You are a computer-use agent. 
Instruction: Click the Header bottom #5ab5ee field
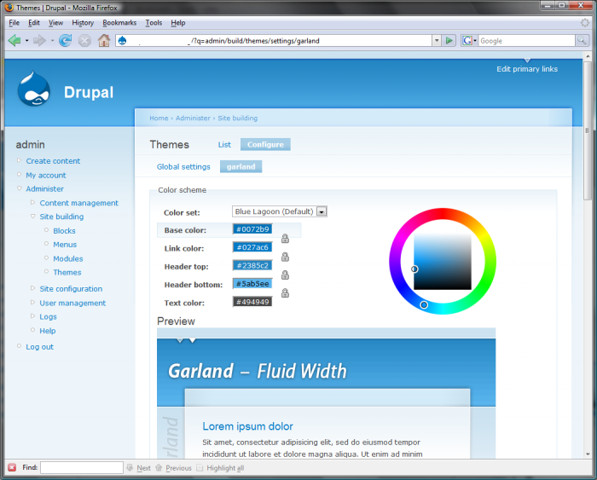click(x=252, y=284)
